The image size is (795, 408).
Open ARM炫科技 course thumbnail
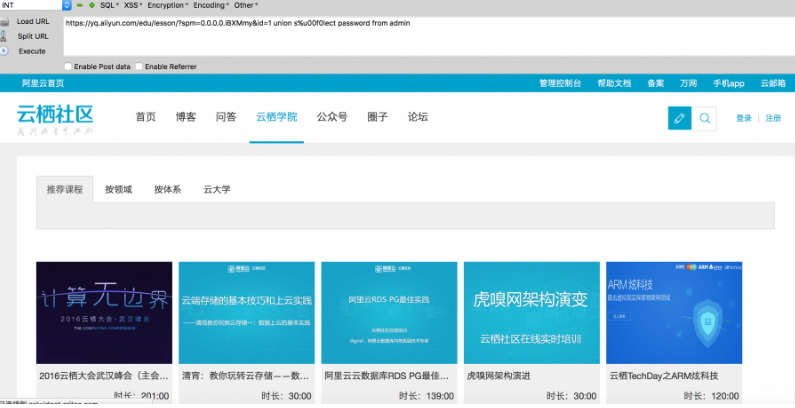coord(674,313)
